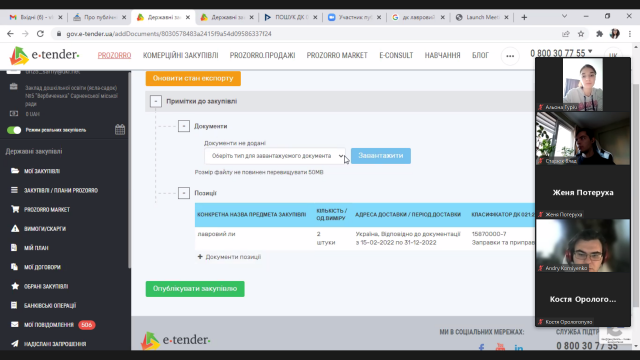
Task: Click the Завантажити upload button
Action: (381, 156)
